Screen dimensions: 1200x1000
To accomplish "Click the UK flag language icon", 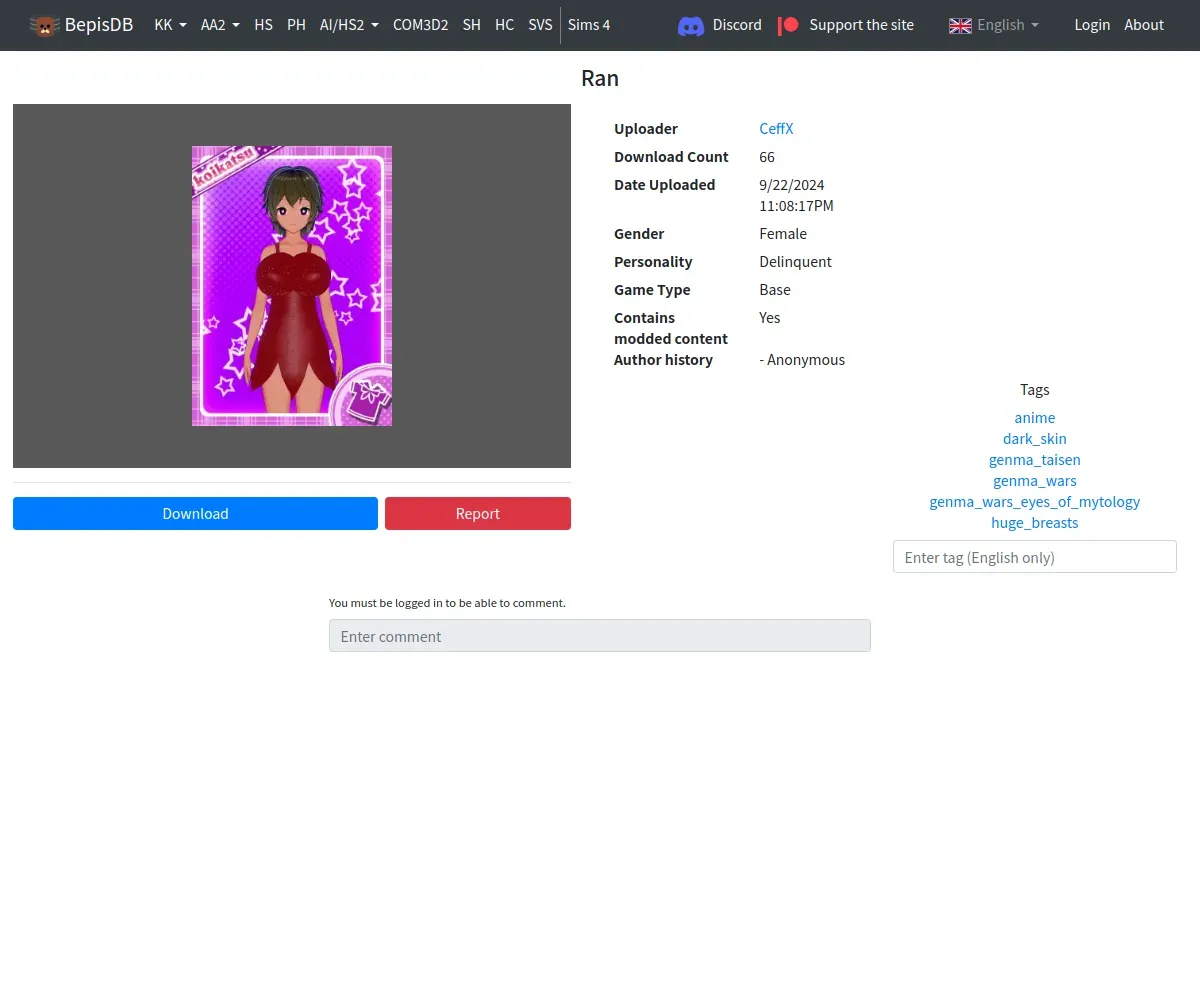I will pyautogui.click(x=960, y=25).
